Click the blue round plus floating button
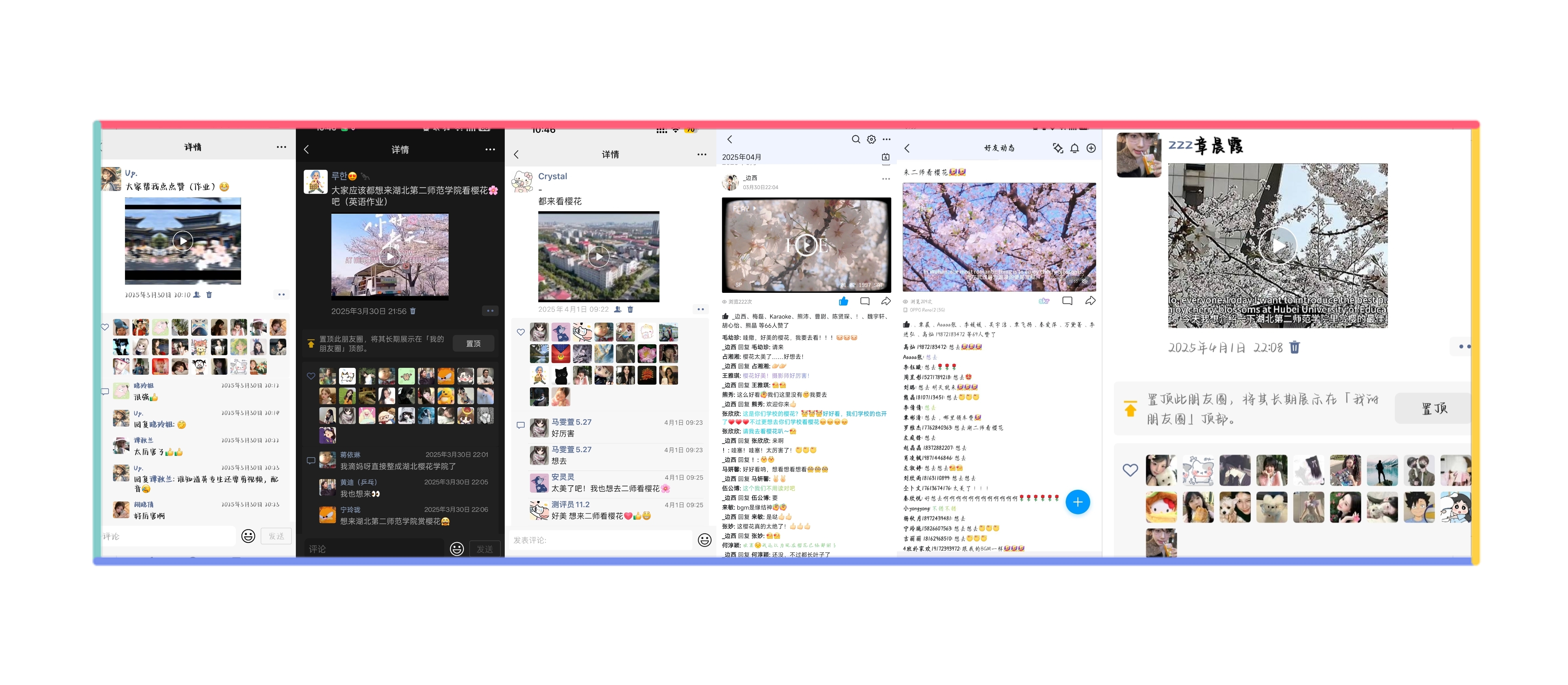Screen dimensions: 1568x685 click(x=1077, y=502)
